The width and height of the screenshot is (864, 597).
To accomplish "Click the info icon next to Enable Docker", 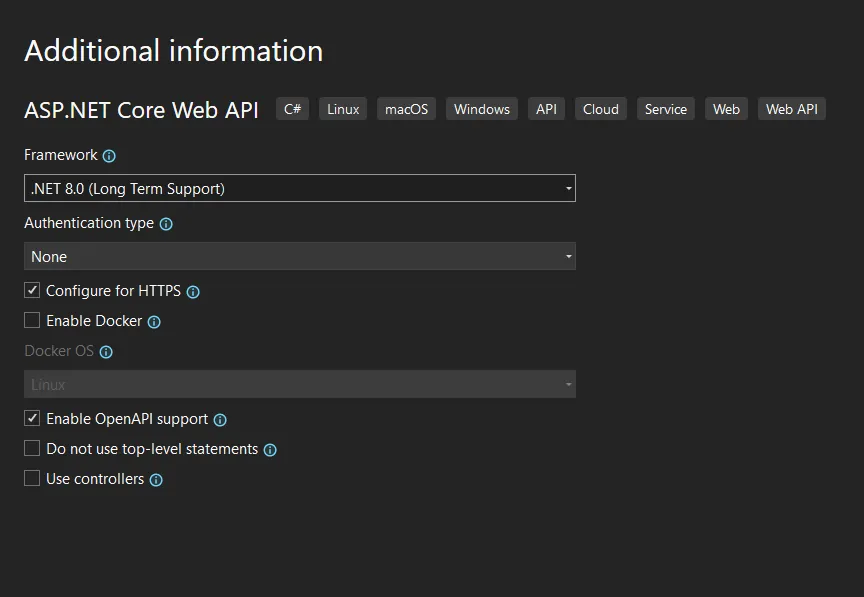I will pyautogui.click(x=153, y=321).
